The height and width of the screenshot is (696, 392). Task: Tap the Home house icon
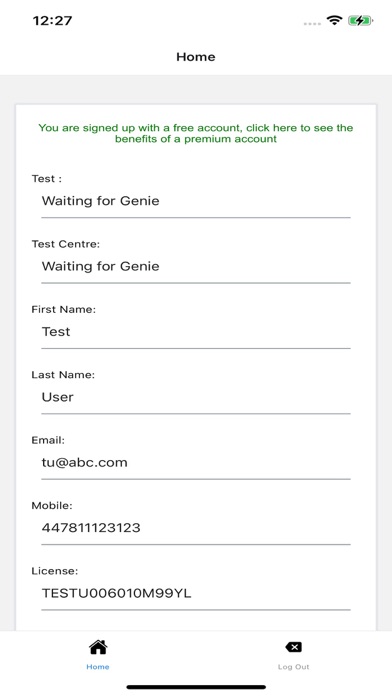pos(98,648)
